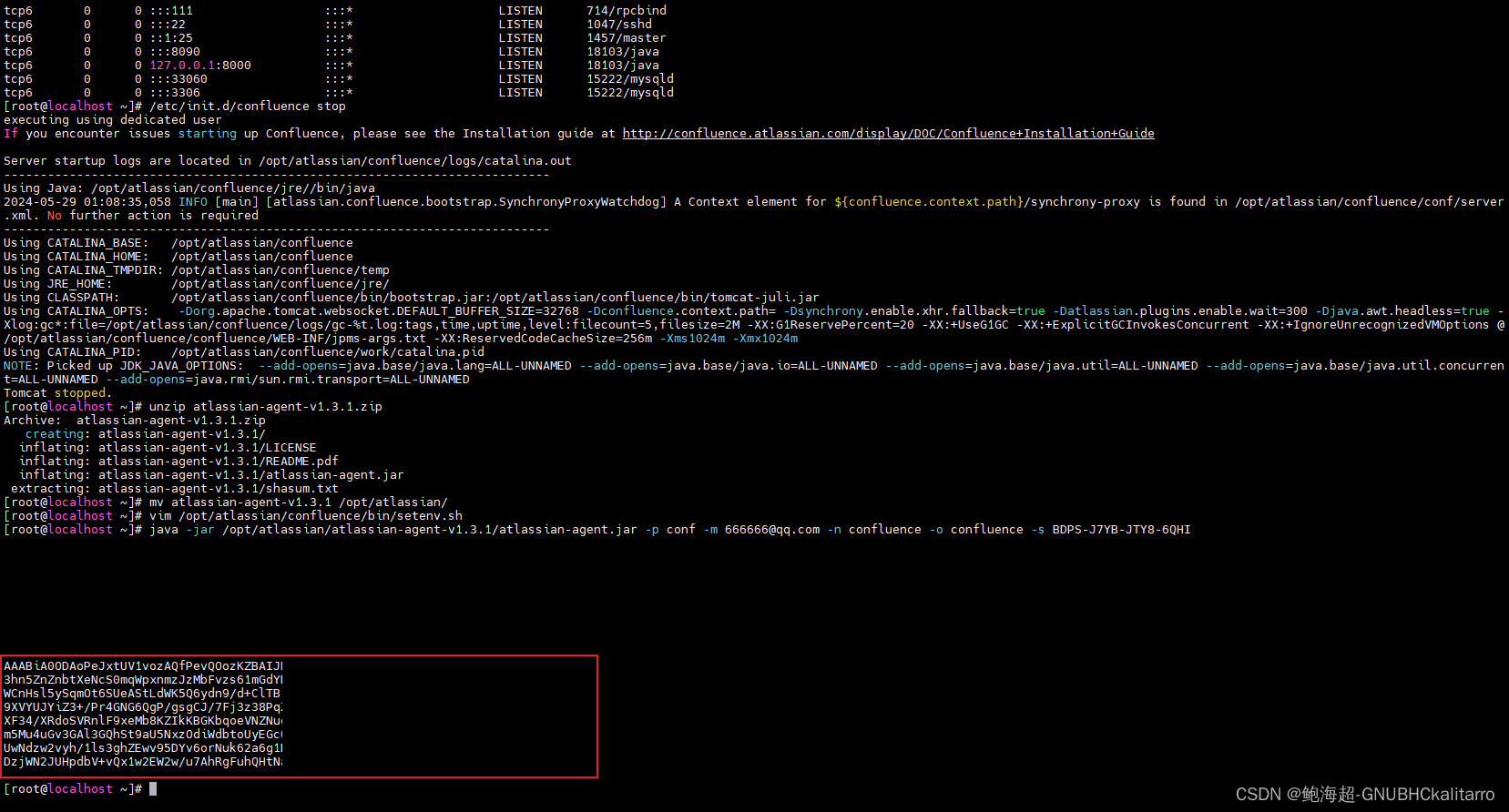
Task: Click the -XX:ReservedCodeCacheSize=256m option
Action: 543,339
